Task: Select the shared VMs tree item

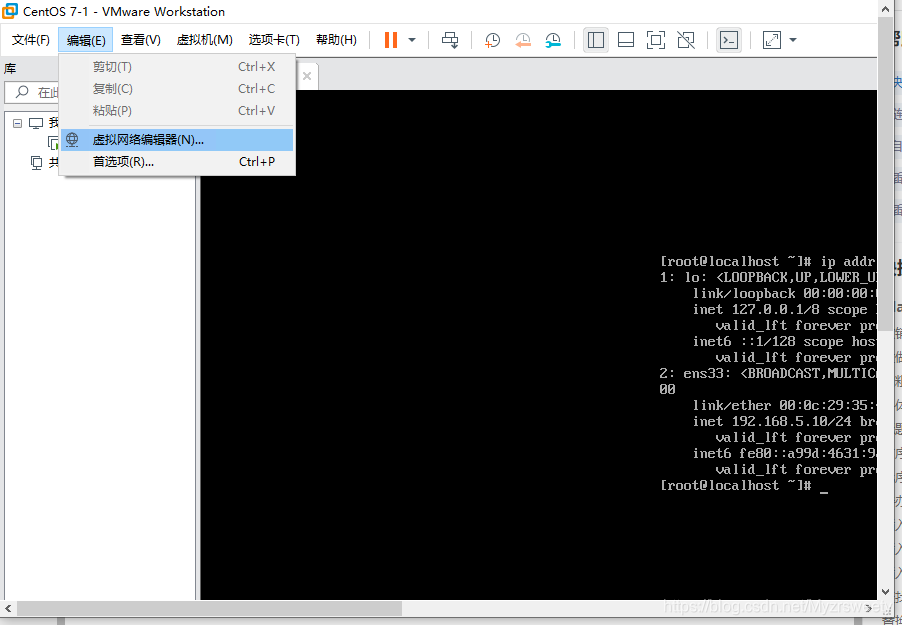Action: pyautogui.click(x=45, y=163)
